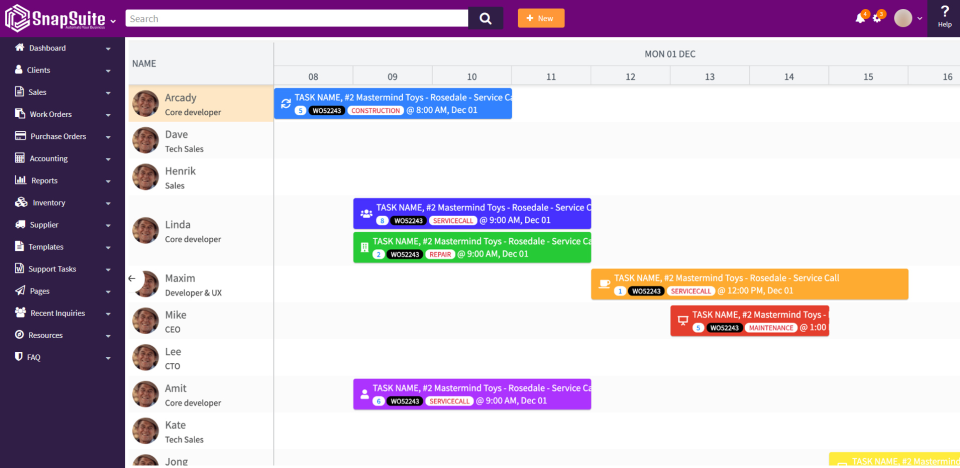Click the Sales document icon
The image size is (960, 468).
(19, 92)
